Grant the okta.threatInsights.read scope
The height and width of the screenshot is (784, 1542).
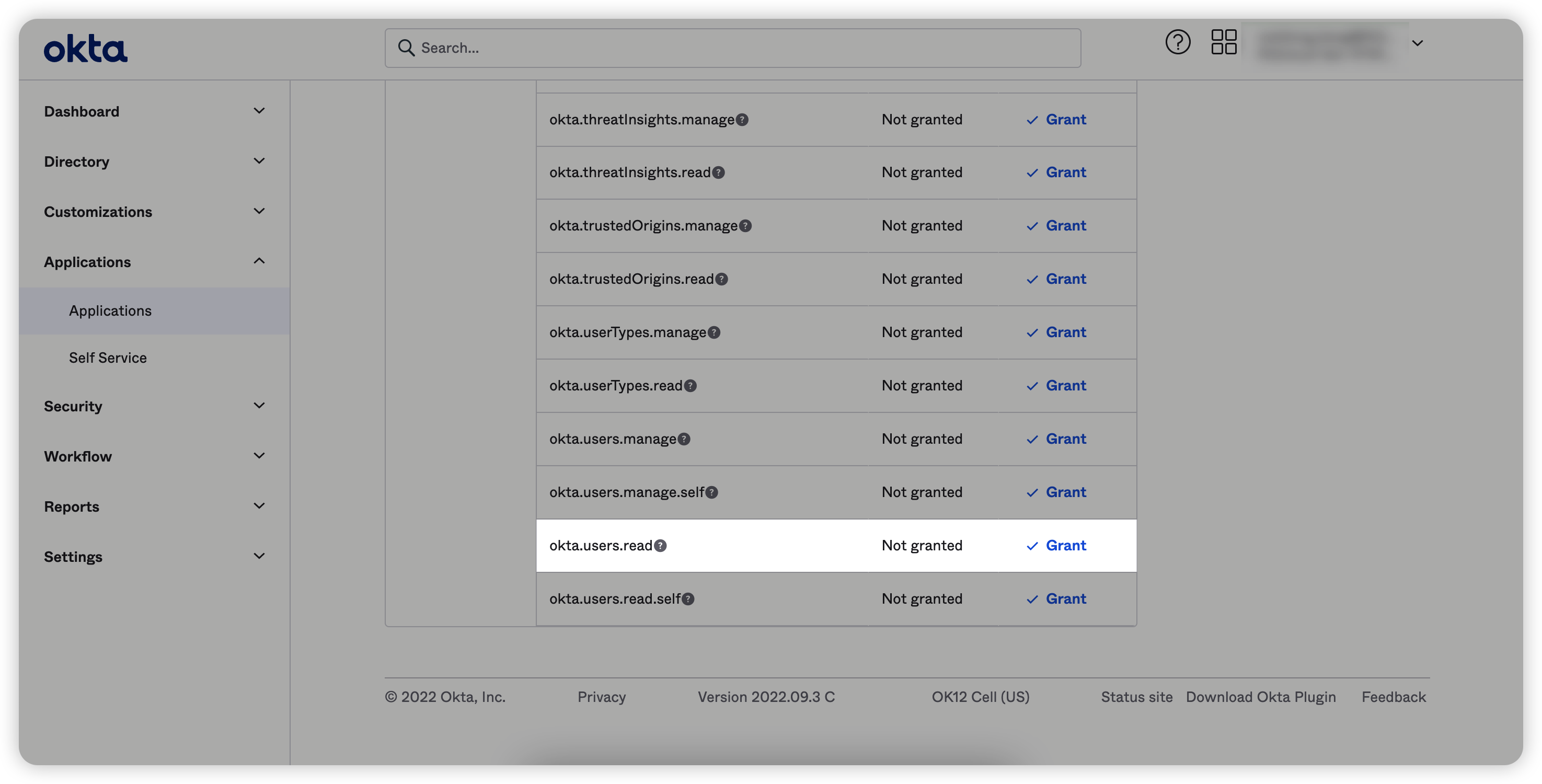click(1065, 172)
